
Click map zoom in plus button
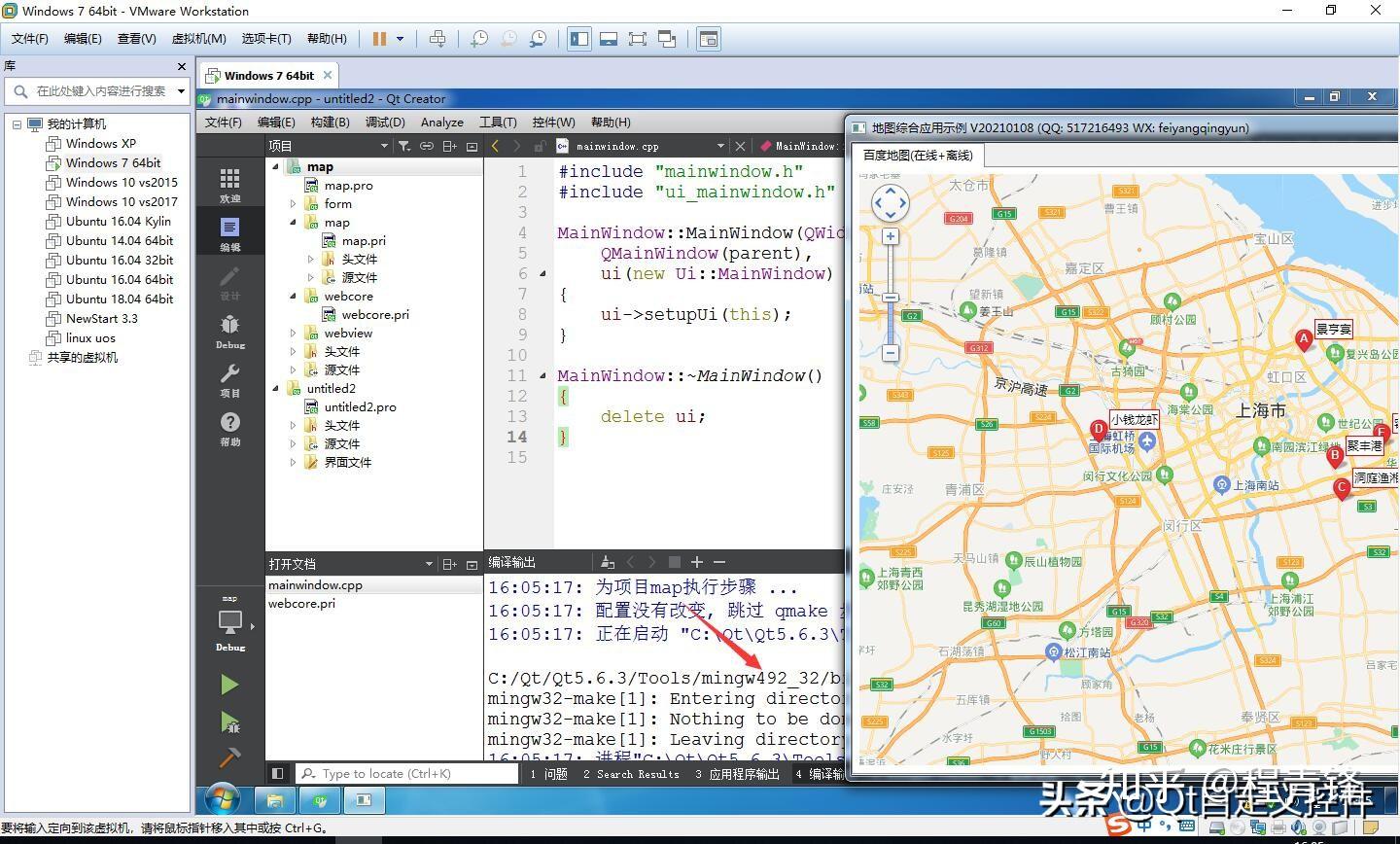tap(891, 236)
